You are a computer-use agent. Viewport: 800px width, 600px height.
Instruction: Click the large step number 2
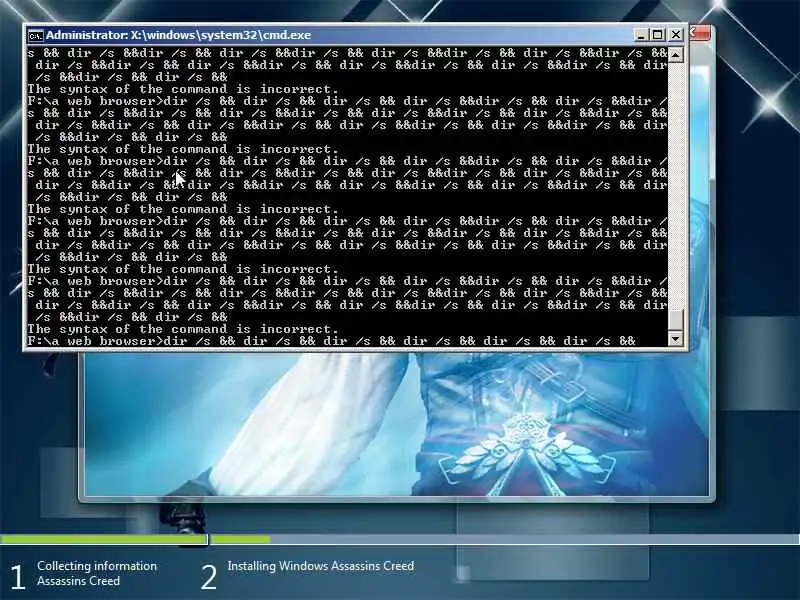click(x=208, y=577)
